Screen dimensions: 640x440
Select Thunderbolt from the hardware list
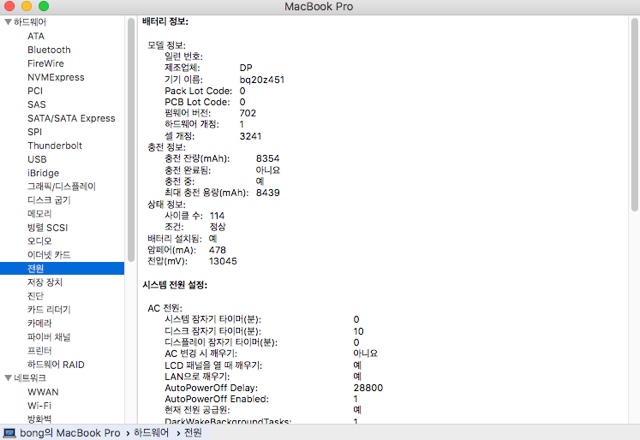(55, 145)
